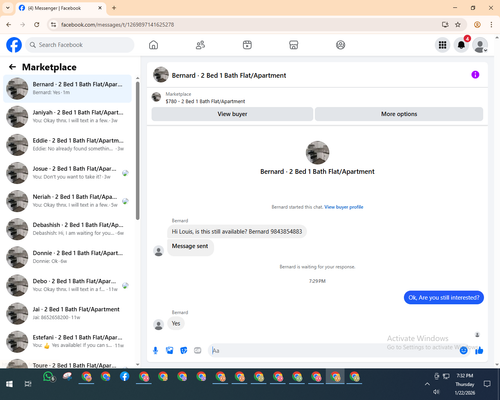Open the View buyer profile link
The width and height of the screenshot is (500, 400).
coord(344,207)
